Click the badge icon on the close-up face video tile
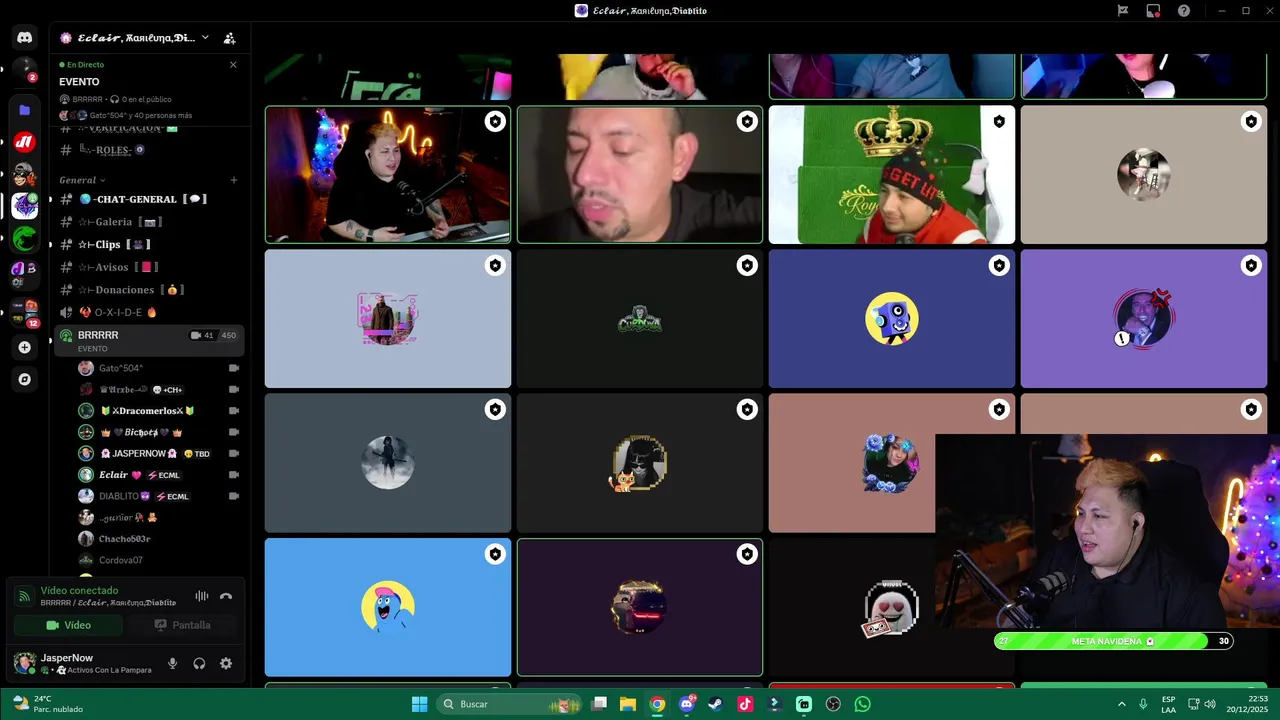1280x720 pixels. click(747, 122)
